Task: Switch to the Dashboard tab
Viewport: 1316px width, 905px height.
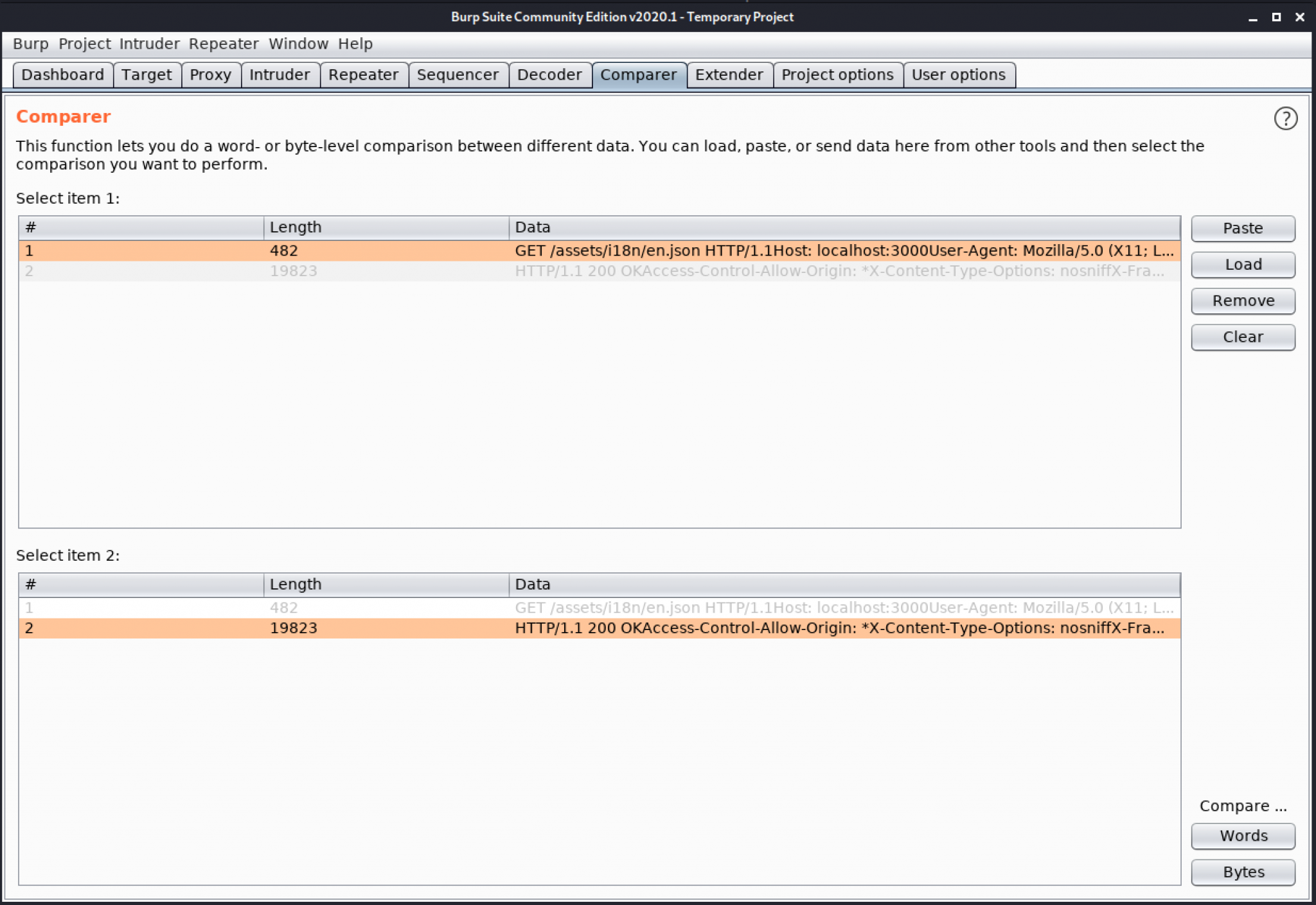Action: pyautogui.click(x=62, y=75)
